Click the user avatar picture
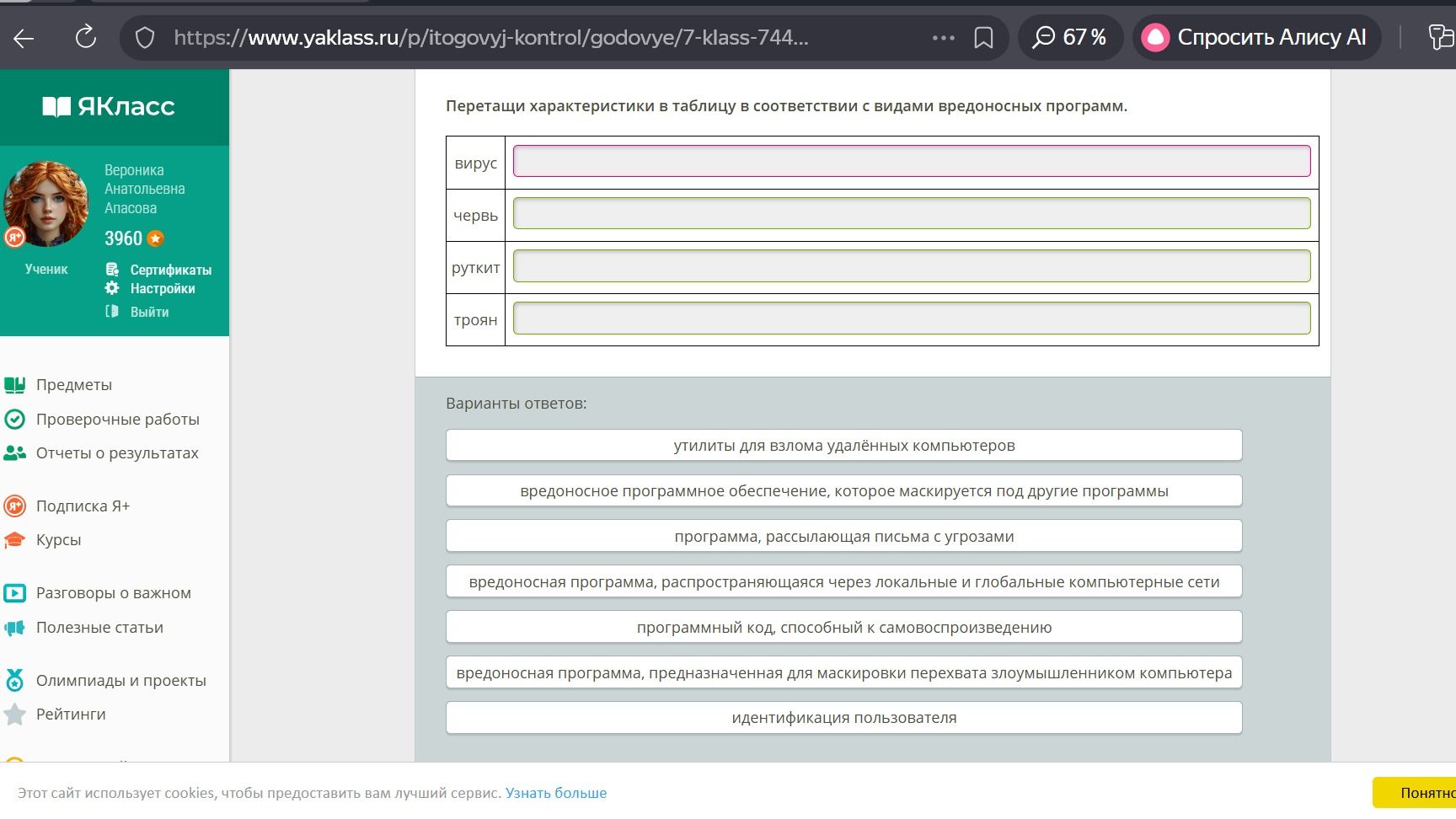The width and height of the screenshot is (1456, 819). click(46, 203)
